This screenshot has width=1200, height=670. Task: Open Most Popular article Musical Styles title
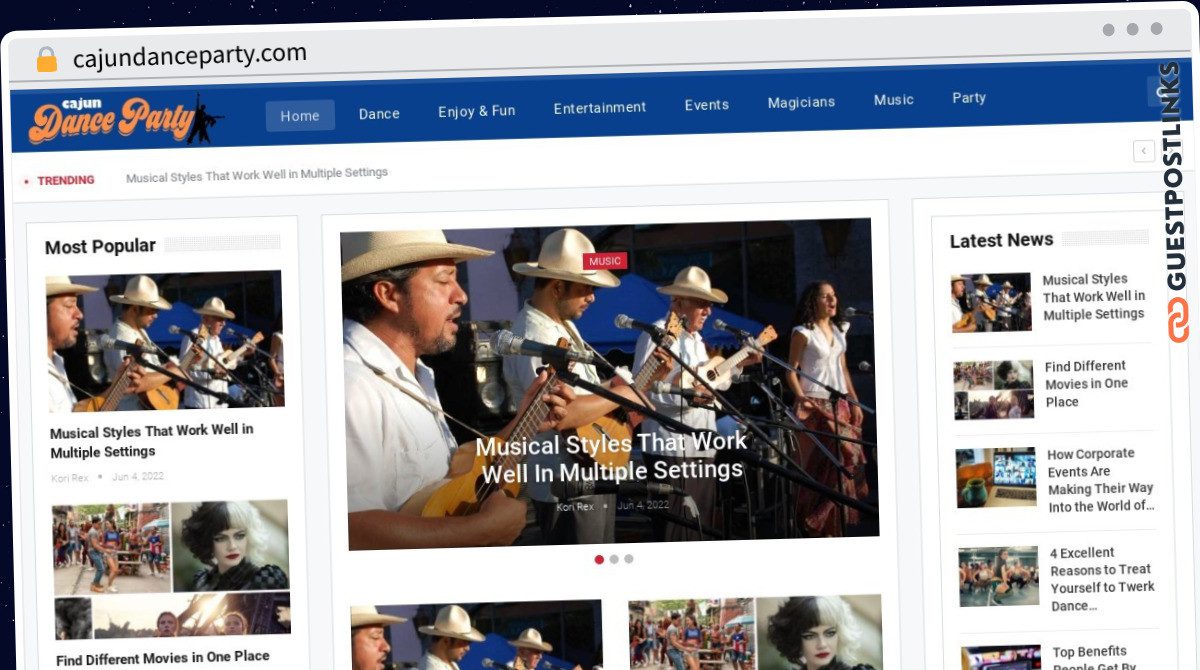pos(152,441)
